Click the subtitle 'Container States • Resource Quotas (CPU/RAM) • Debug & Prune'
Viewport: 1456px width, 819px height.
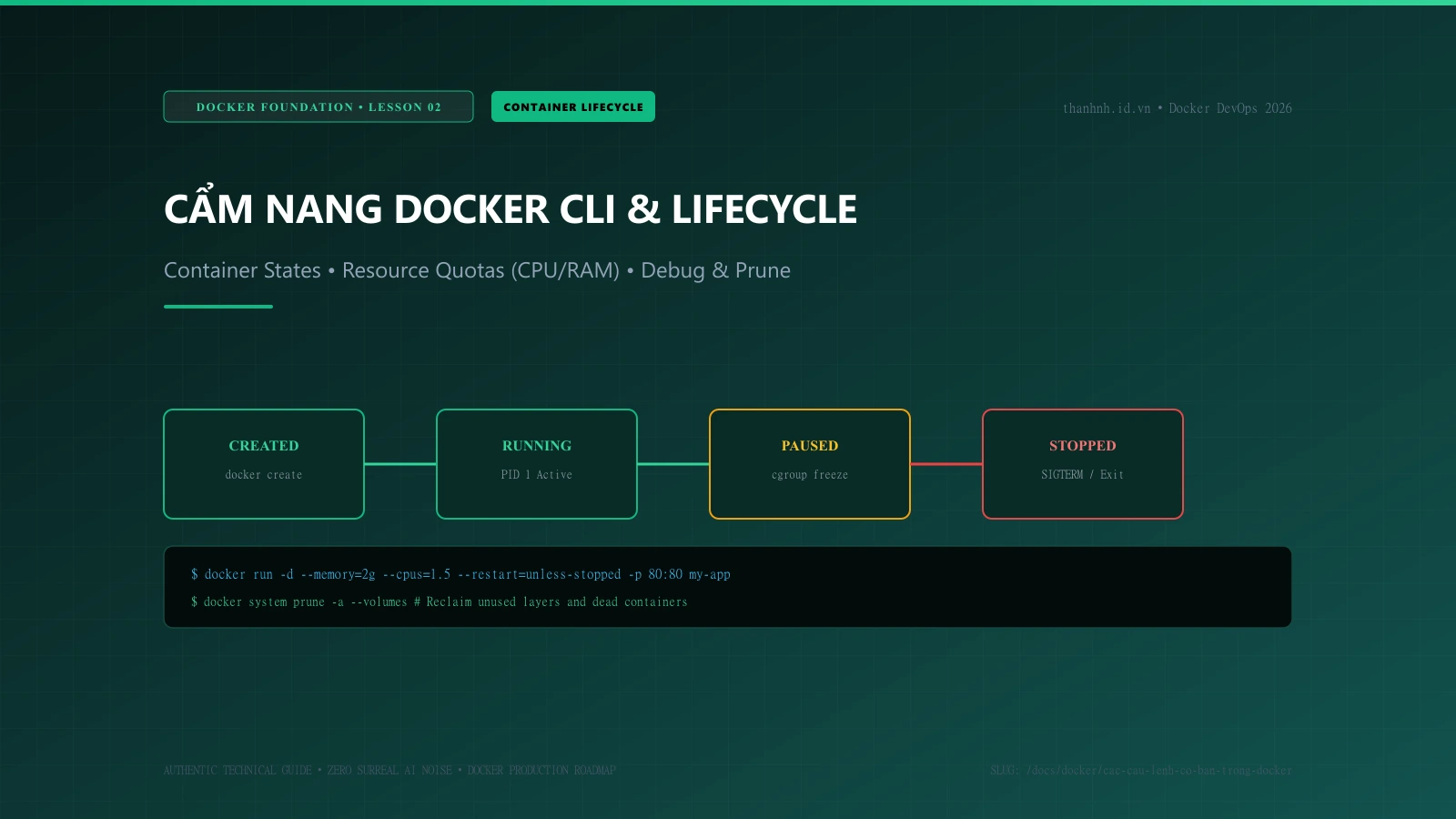point(477,270)
